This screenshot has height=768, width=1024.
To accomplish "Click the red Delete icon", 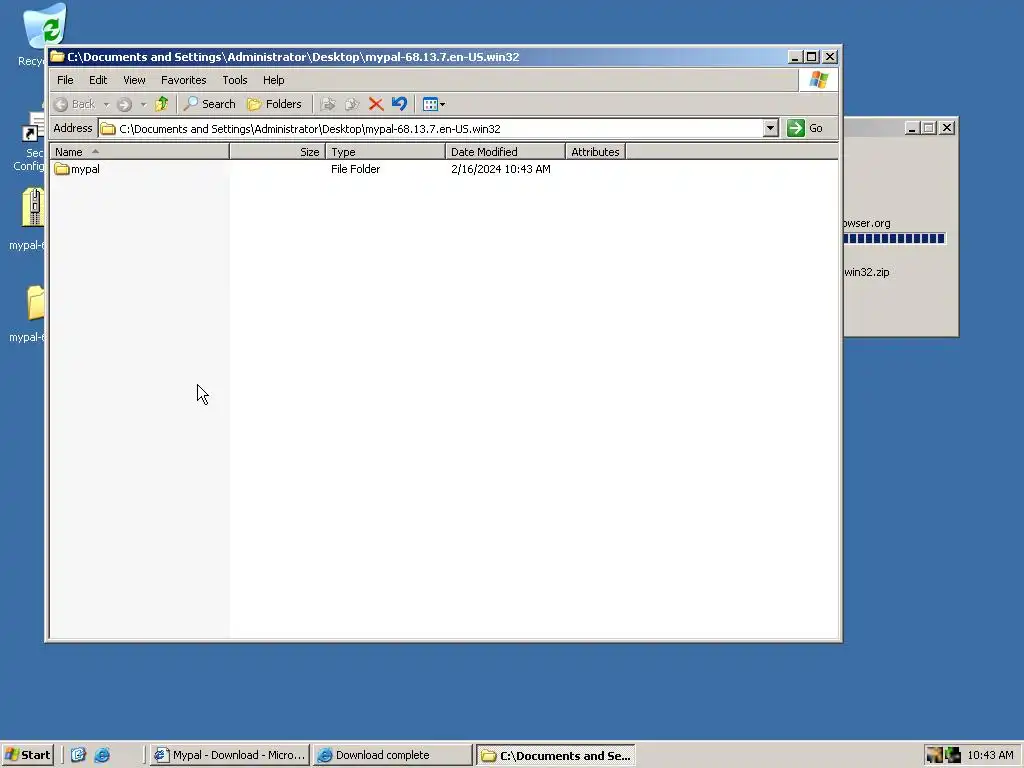I will (x=376, y=104).
